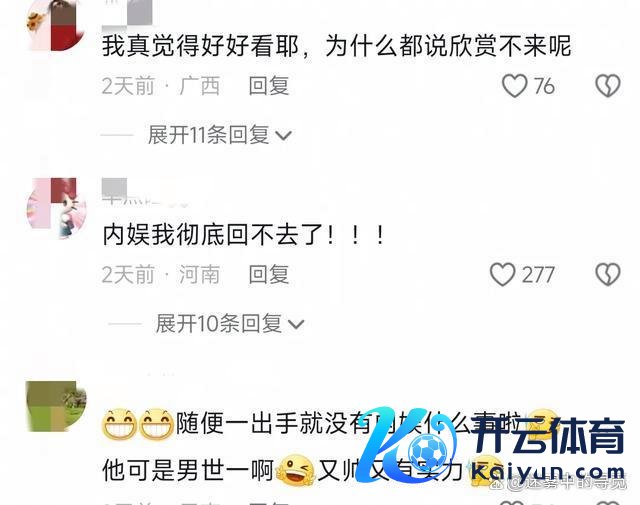Open the third commenter's green avatar
This screenshot has height=505, width=640.
pos(56,406)
